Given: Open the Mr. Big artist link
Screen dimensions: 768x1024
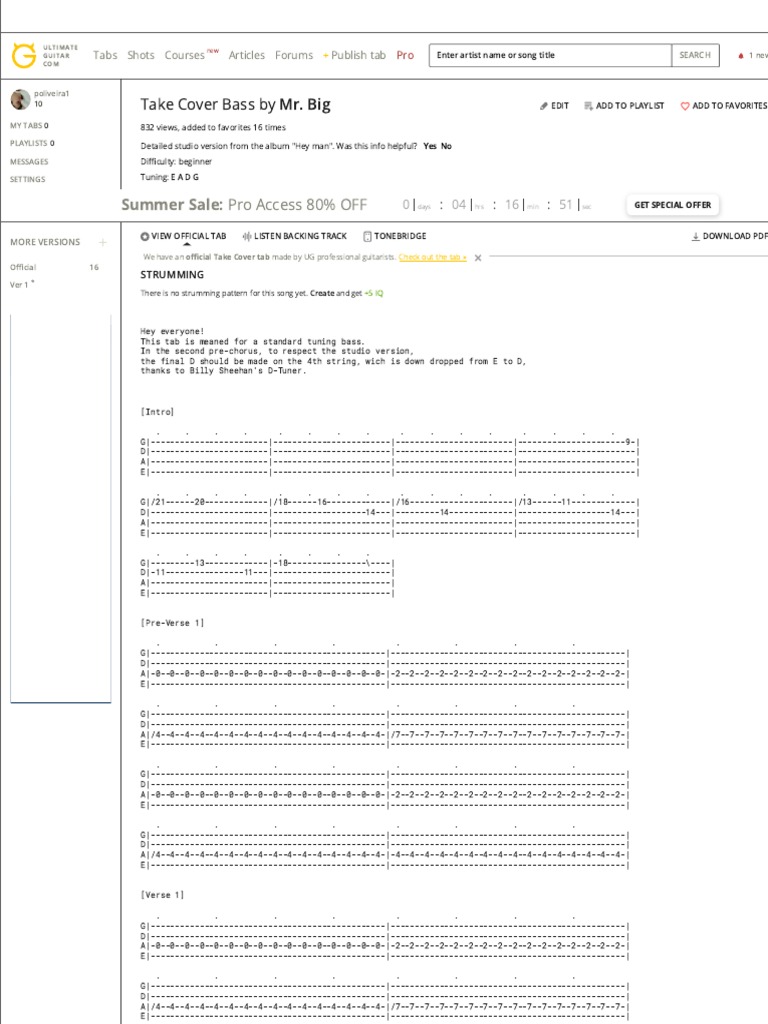Looking at the screenshot, I should 305,104.
